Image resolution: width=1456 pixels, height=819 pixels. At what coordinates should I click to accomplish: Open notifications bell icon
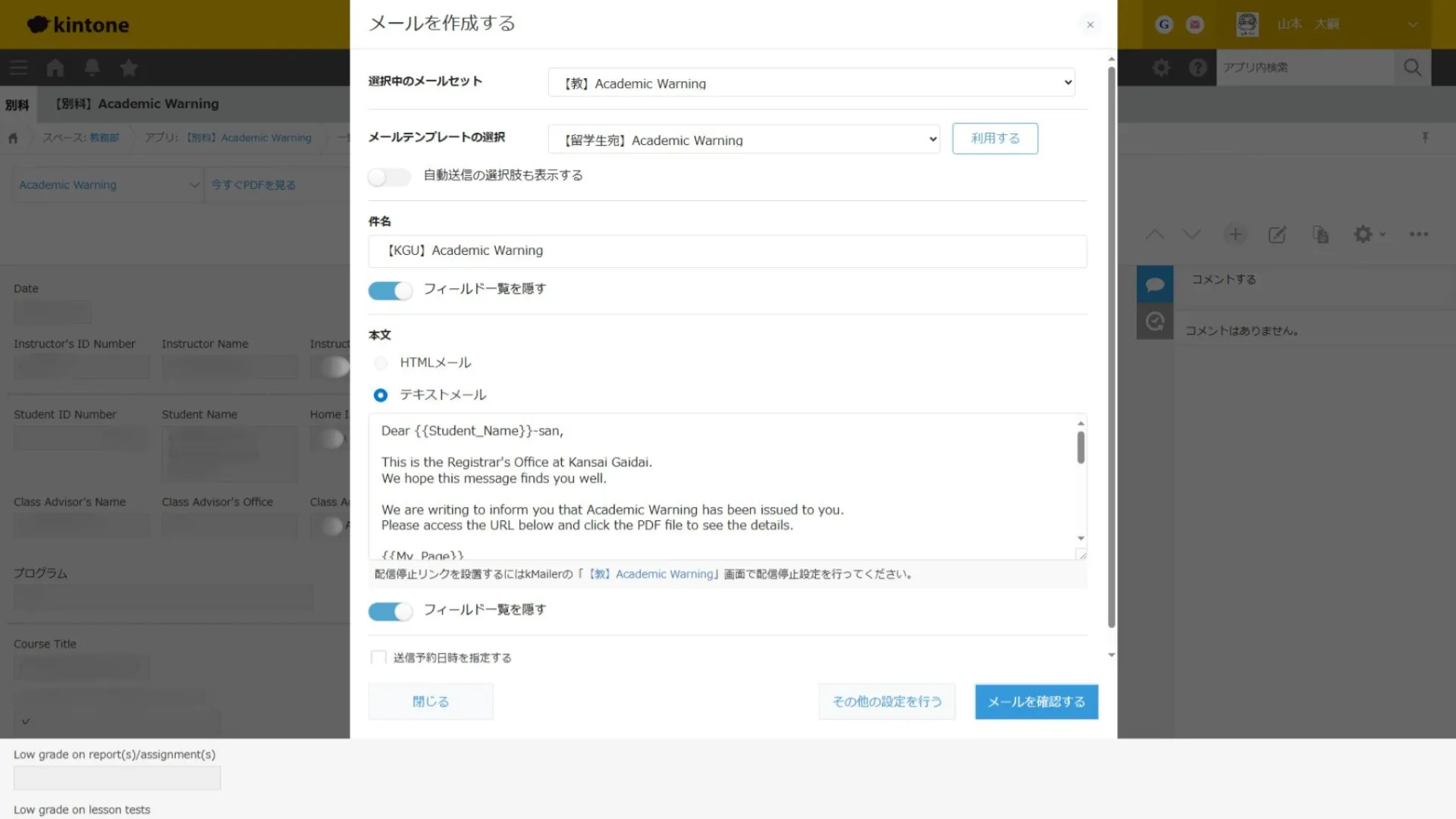(x=92, y=68)
